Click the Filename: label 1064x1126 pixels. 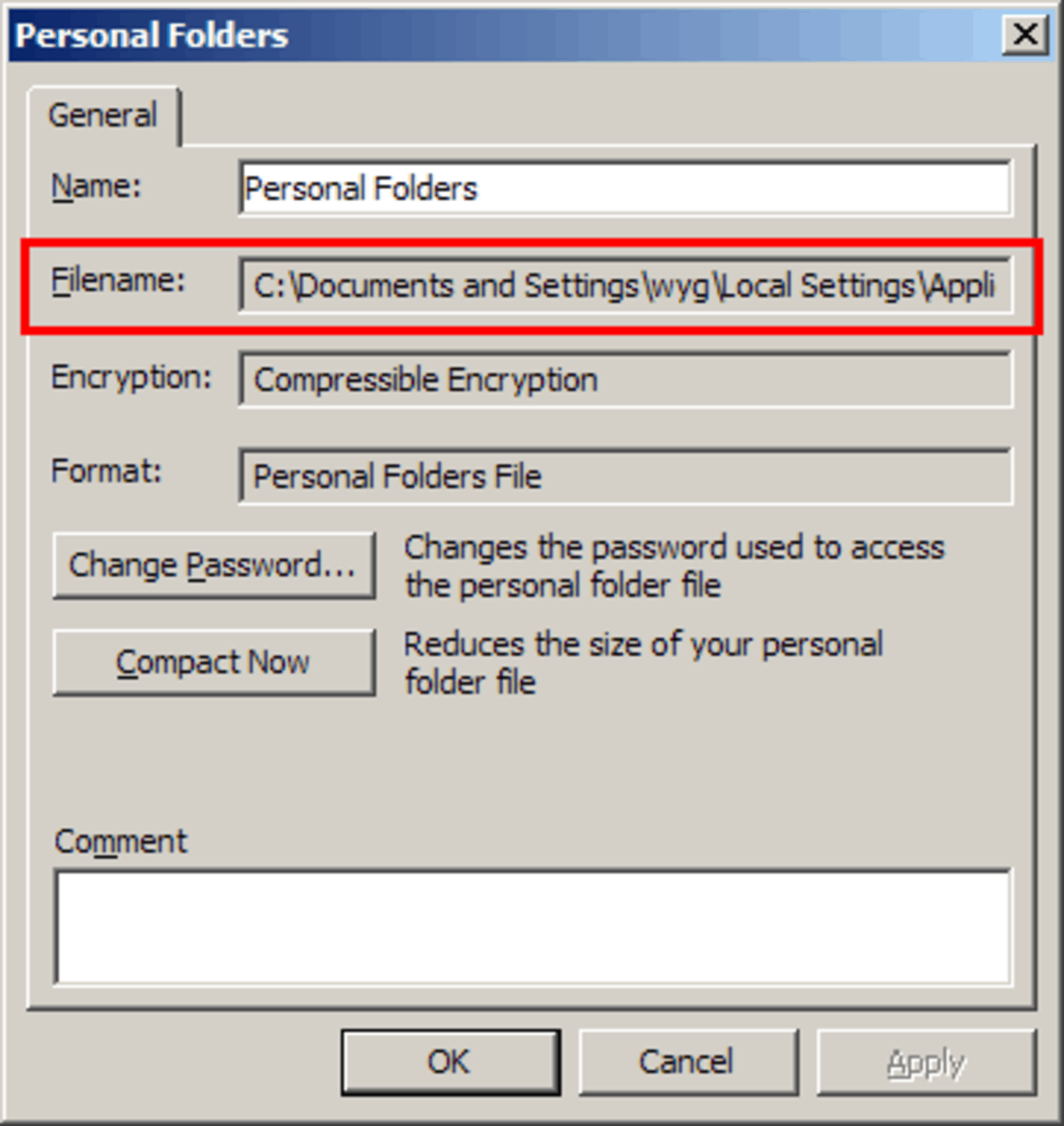point(118,281)
